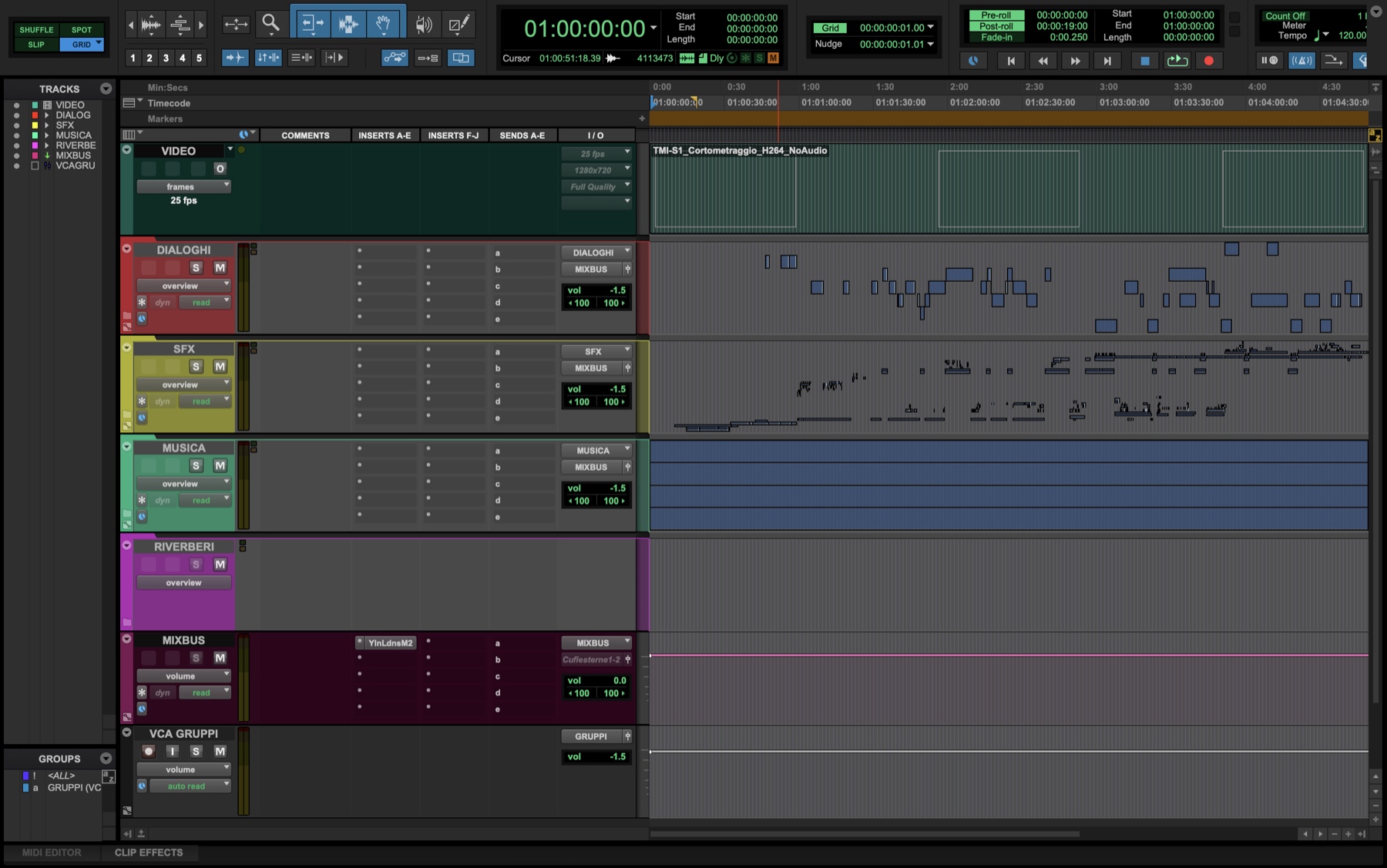Open the Tracks list menu
This screenshot has height=868, width=1387.
[x=106, y=89]
